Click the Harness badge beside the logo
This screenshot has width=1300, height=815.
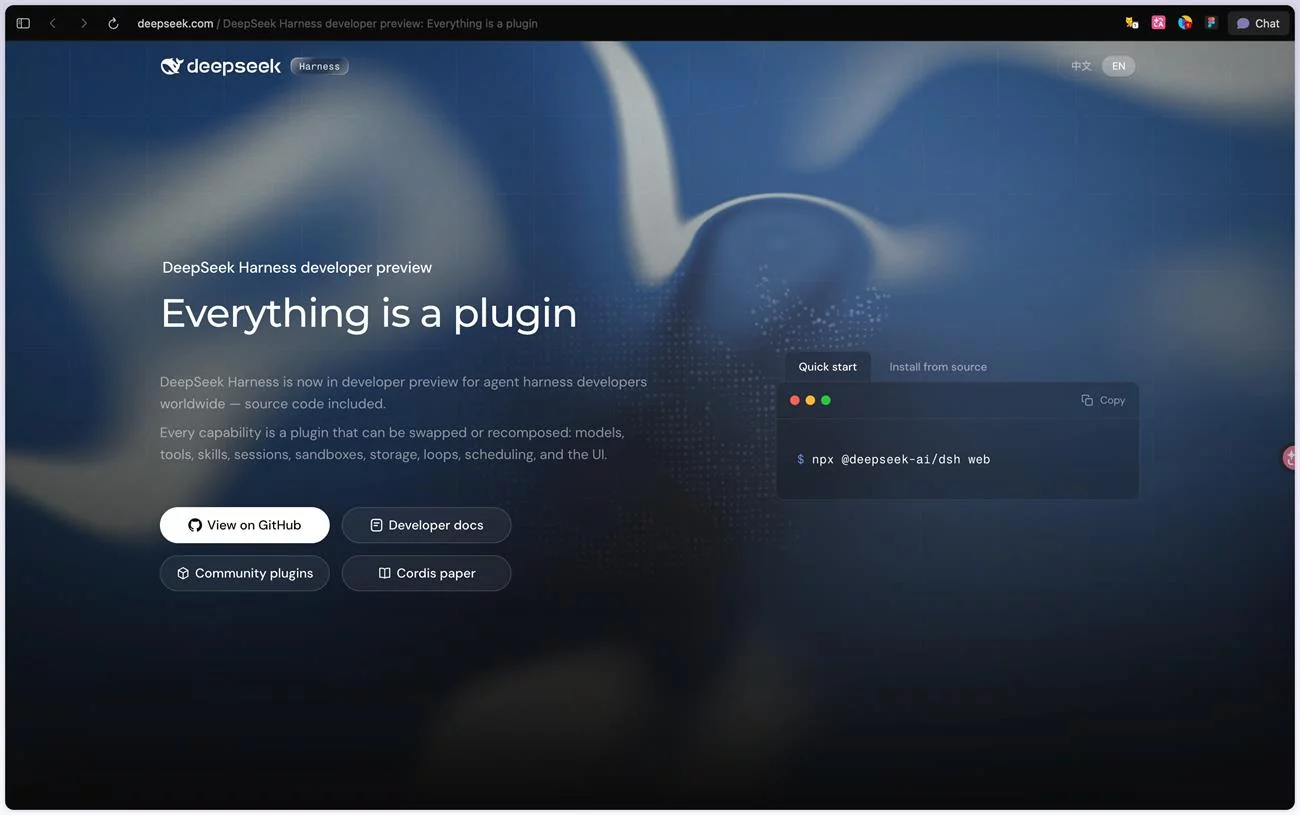click(319, 66)
